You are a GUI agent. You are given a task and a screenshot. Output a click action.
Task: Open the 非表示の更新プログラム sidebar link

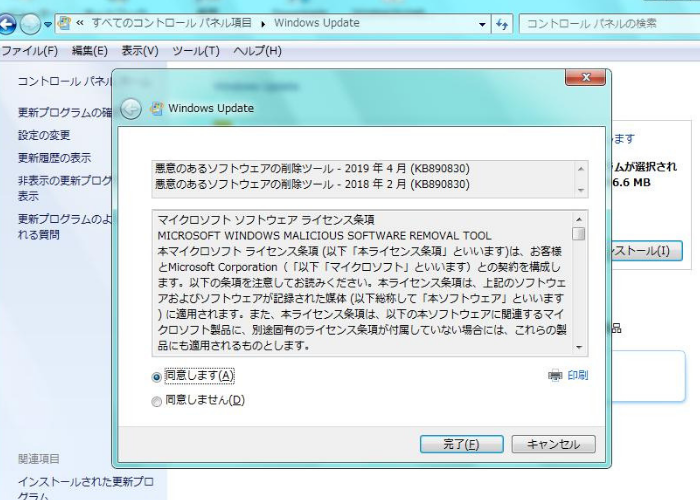click(64, 188)
